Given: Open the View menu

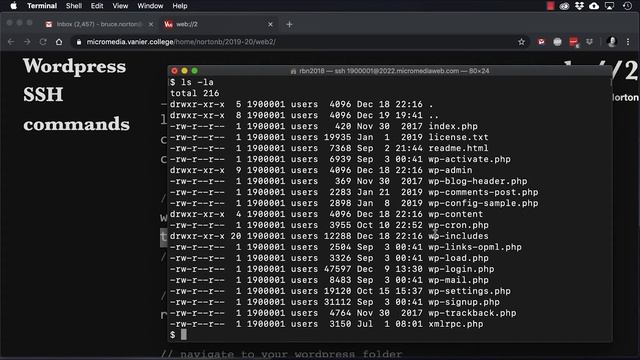Looking at the screenshot, I should tap(120, 6).
